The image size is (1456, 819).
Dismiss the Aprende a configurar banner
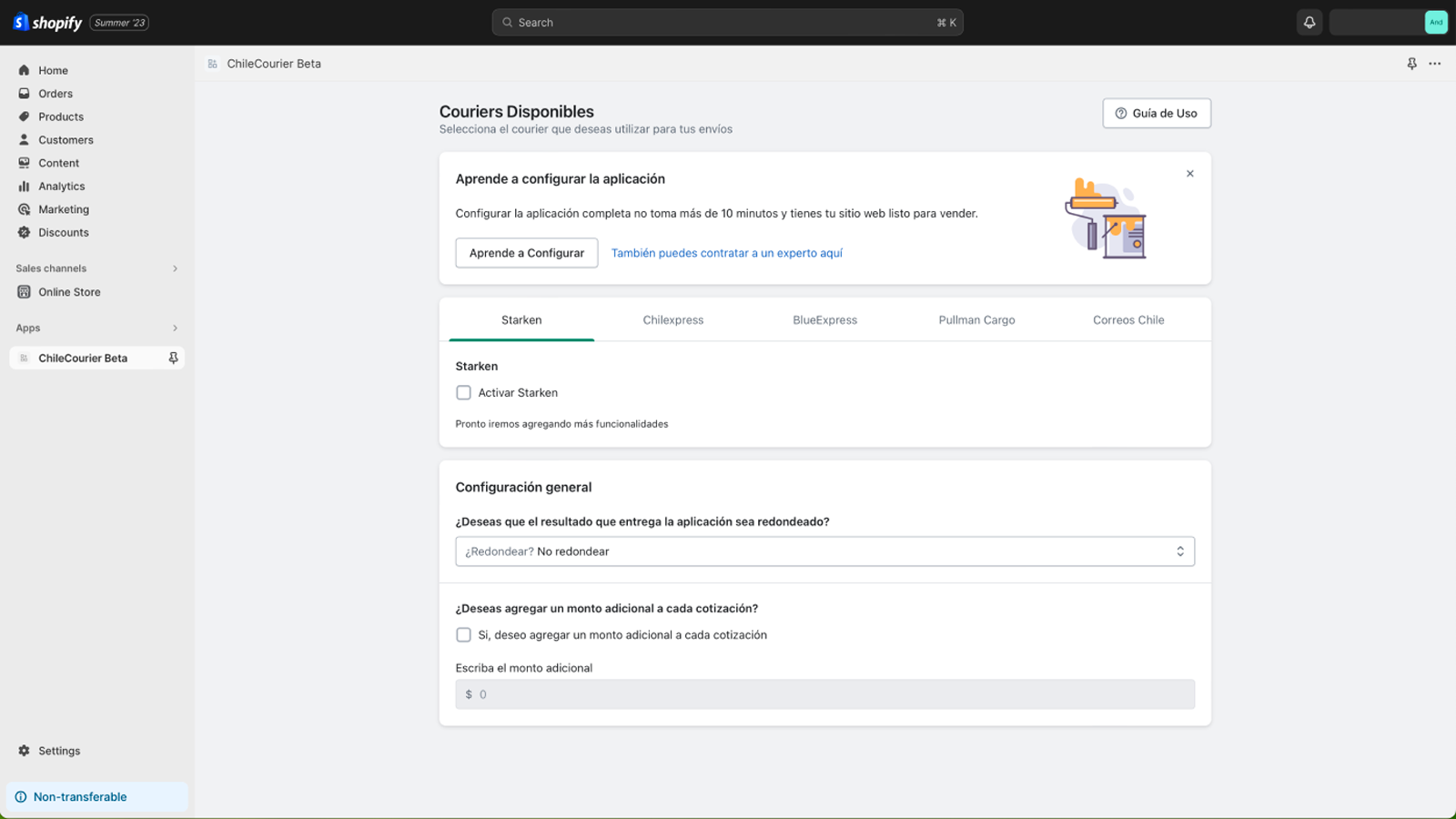[1189, 174]
